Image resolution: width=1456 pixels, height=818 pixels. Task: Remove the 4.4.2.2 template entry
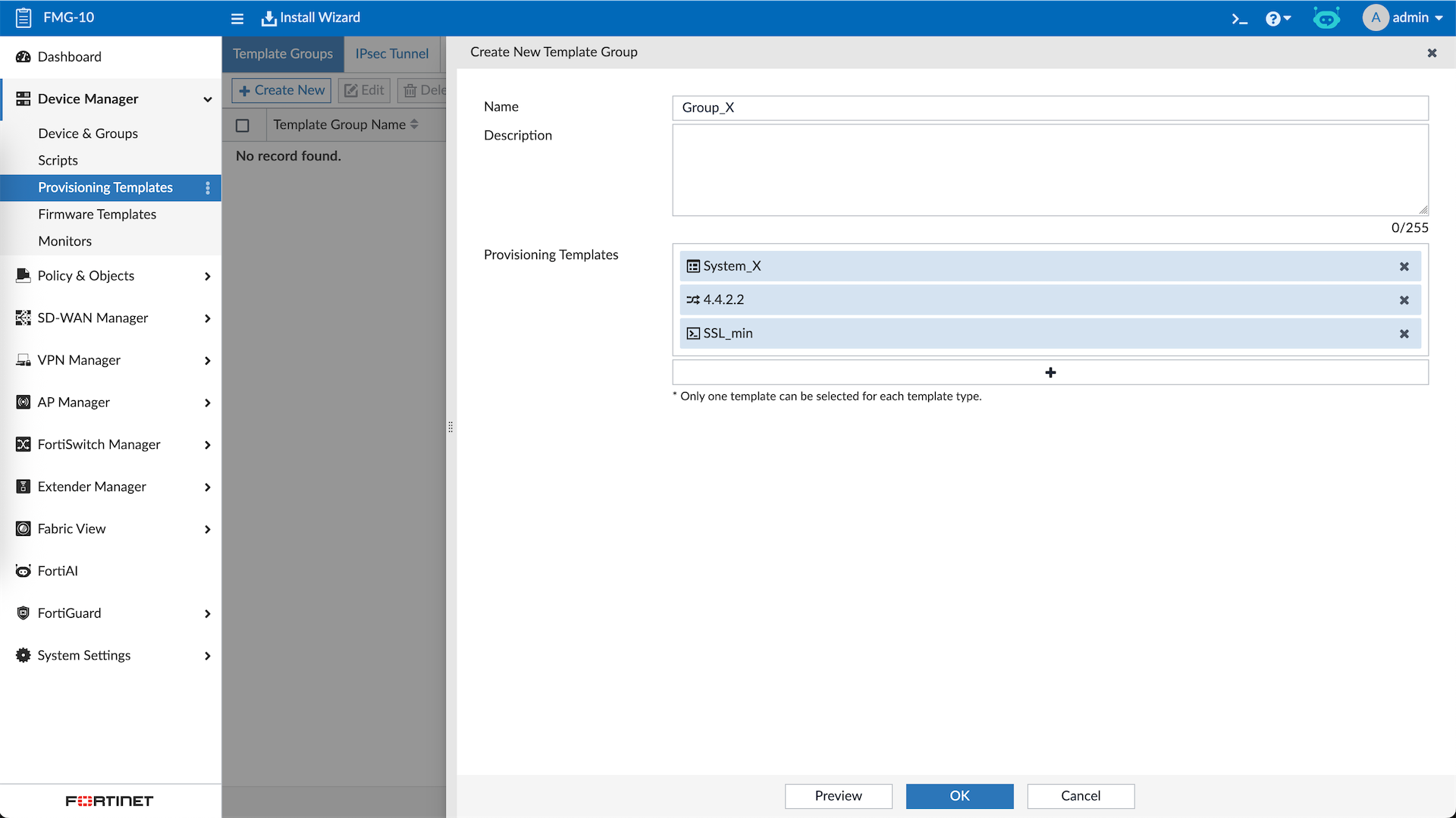(x=1404, y=300)
